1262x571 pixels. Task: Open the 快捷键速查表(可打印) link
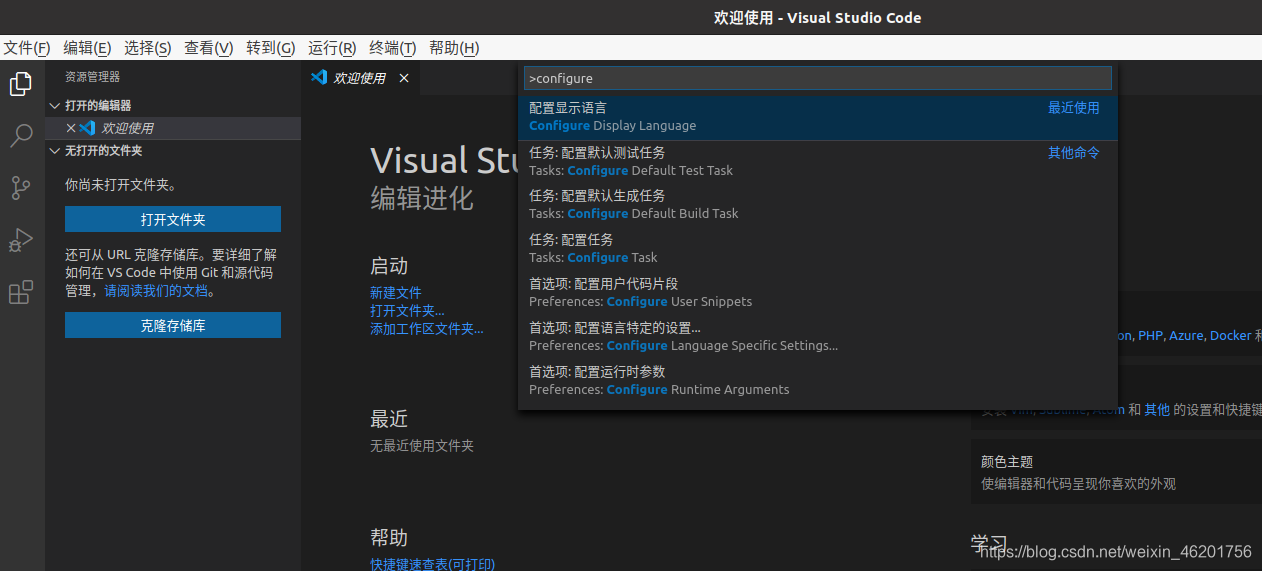(432, 564)
